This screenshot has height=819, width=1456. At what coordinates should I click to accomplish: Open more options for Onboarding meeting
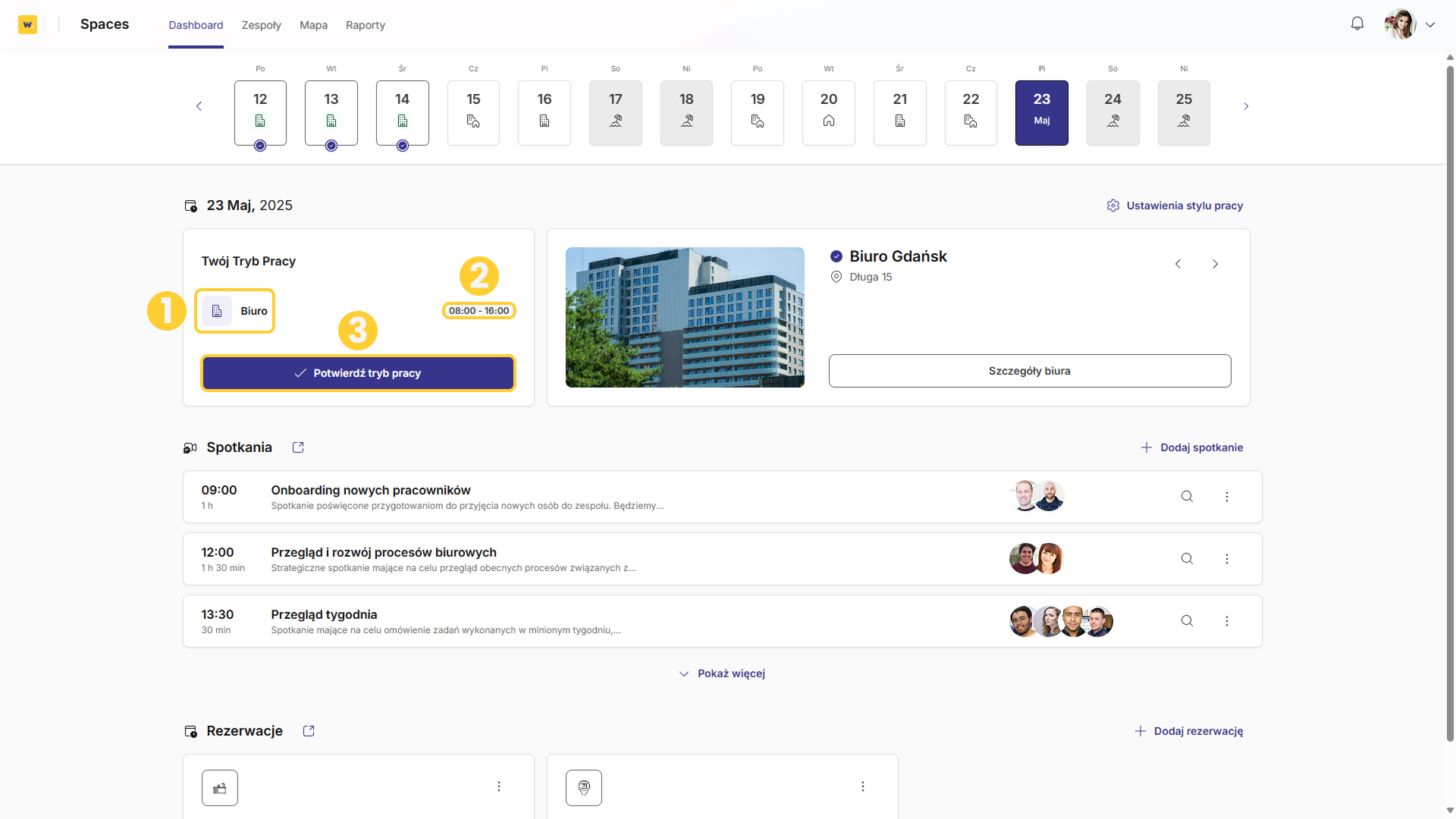click(x=1227, y=497)
